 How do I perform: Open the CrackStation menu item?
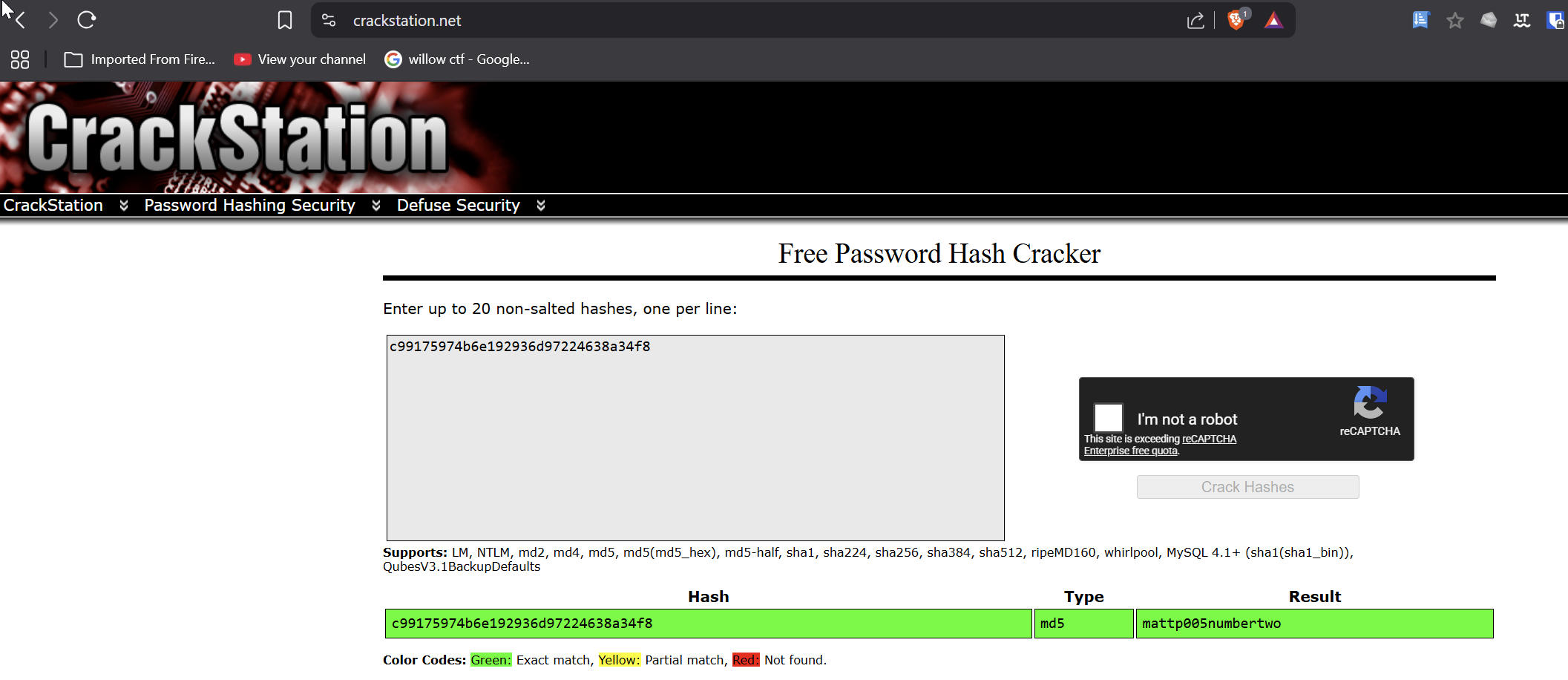click(x=53, y=205)
